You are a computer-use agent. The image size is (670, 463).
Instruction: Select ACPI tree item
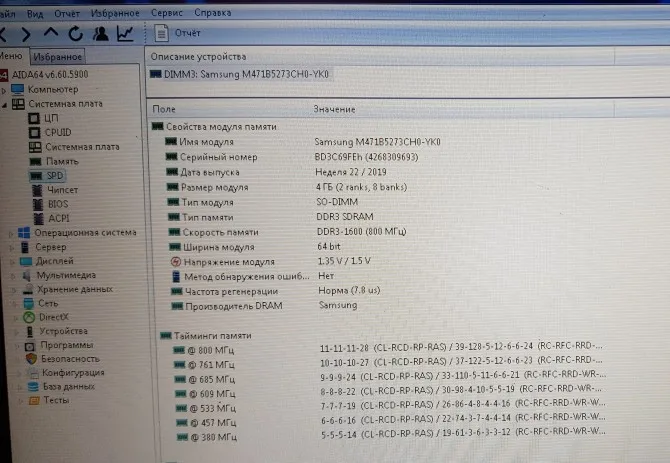52,218
